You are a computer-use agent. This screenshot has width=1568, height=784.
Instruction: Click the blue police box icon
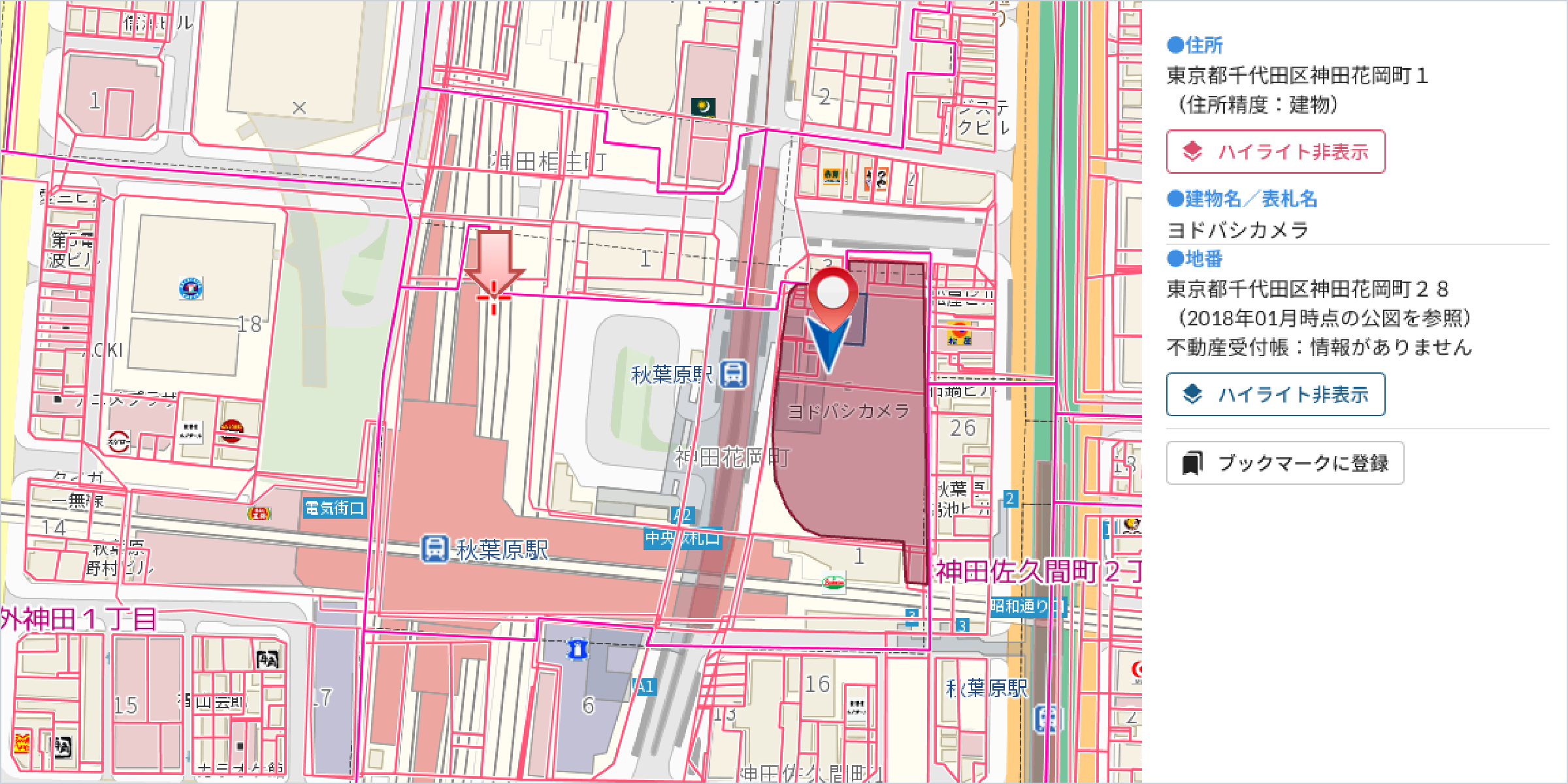tap(578, 650)
